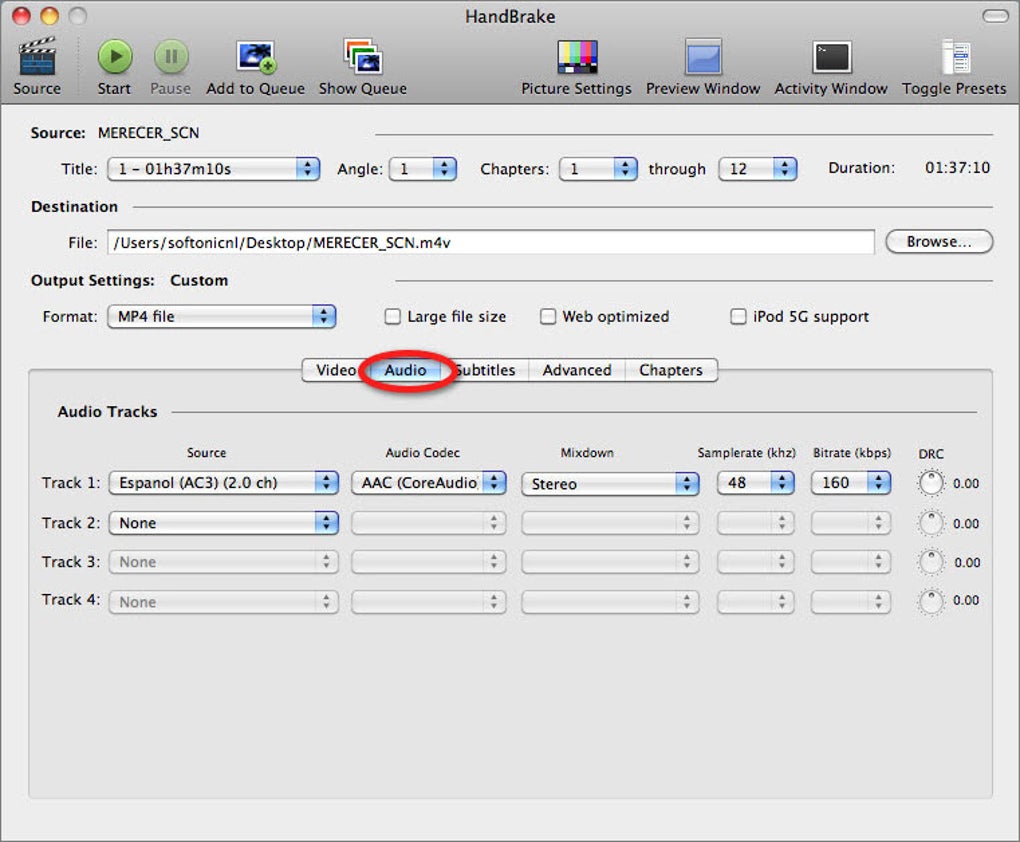1020x842 pixels.
Task: Click the Custom output settings label
Action: click(199, 280)
